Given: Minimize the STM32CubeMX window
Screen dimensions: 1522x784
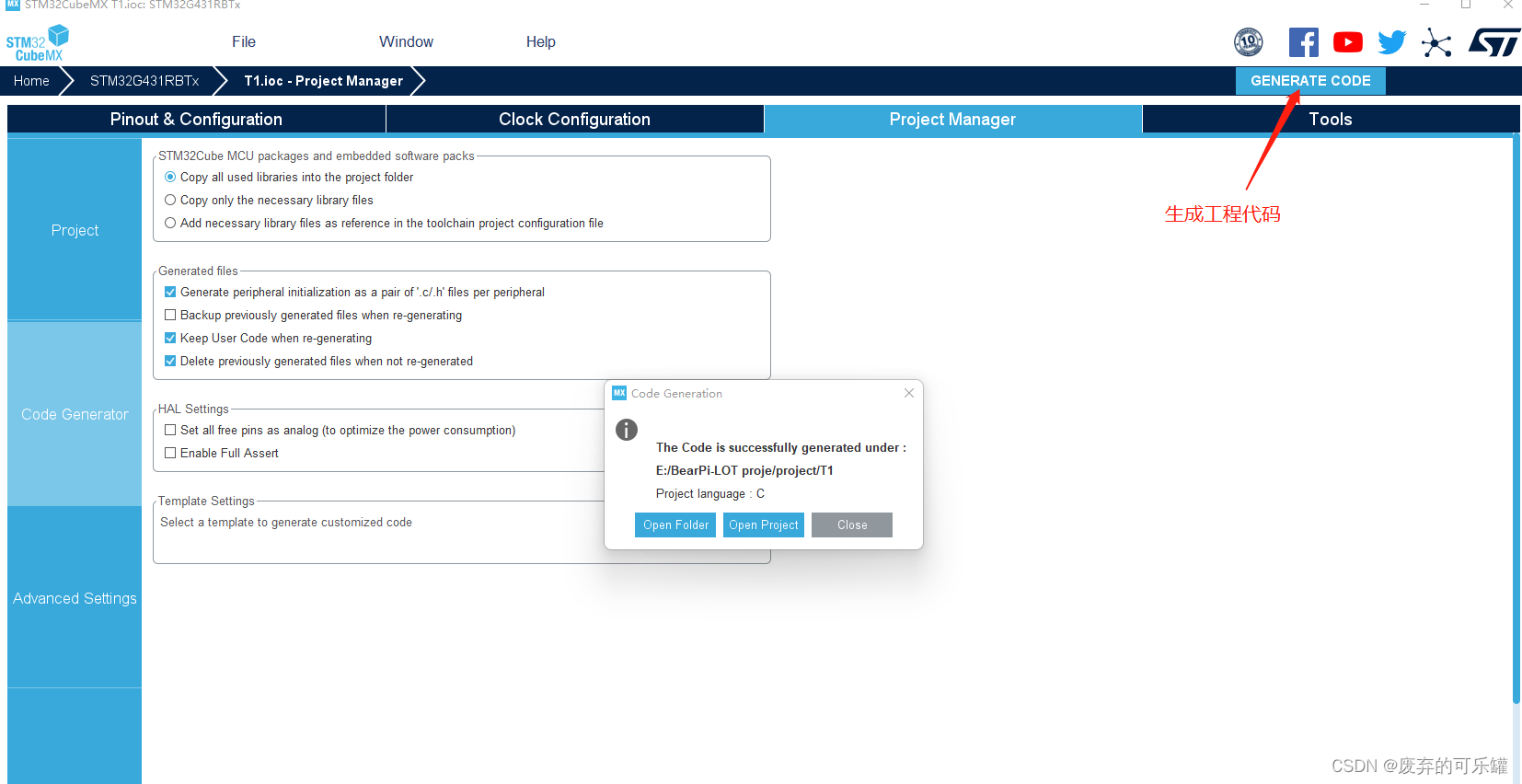Looking at the screenshot, I should click(x=1424, y=5).
